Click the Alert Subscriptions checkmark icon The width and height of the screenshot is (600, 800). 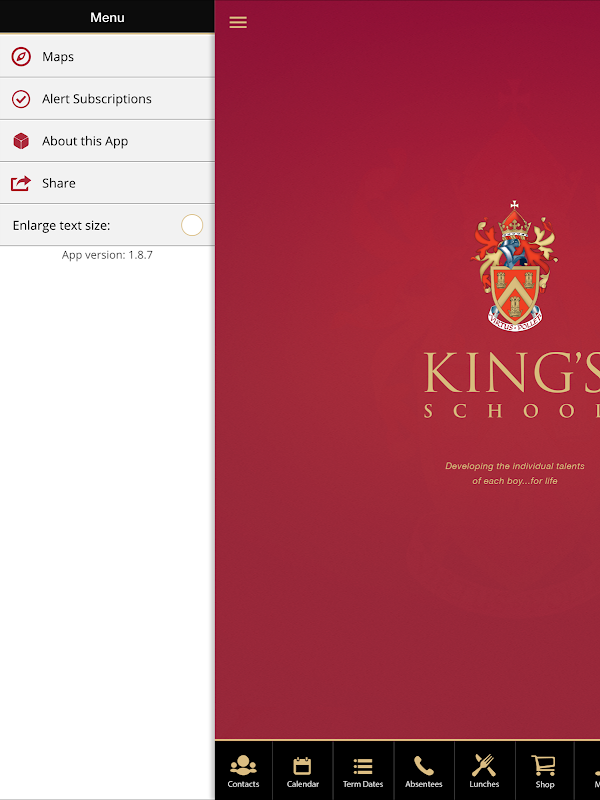21,99
